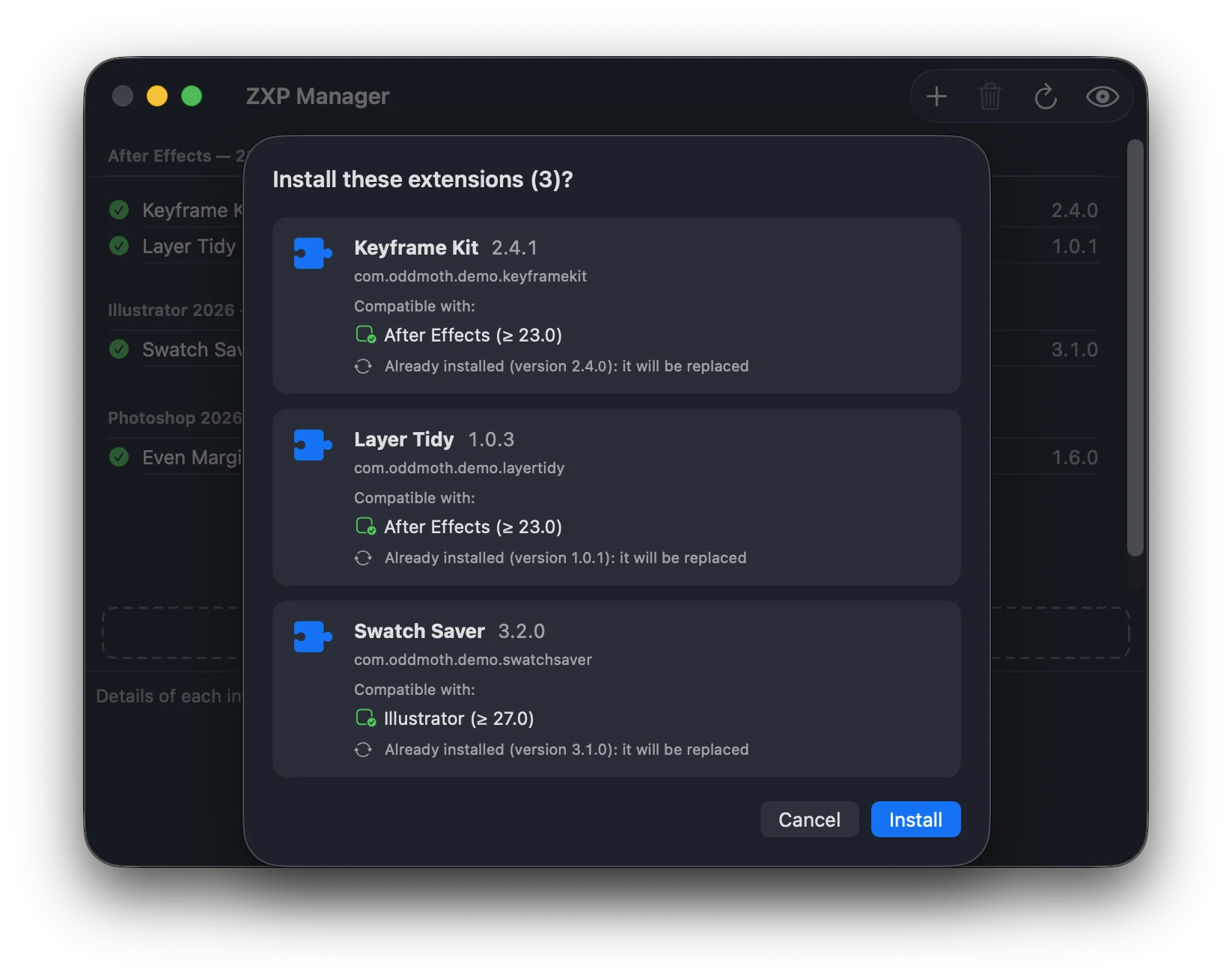Click replace arrows icon for version 2.4.0
Screen dimensions: 1232x978
363,366
